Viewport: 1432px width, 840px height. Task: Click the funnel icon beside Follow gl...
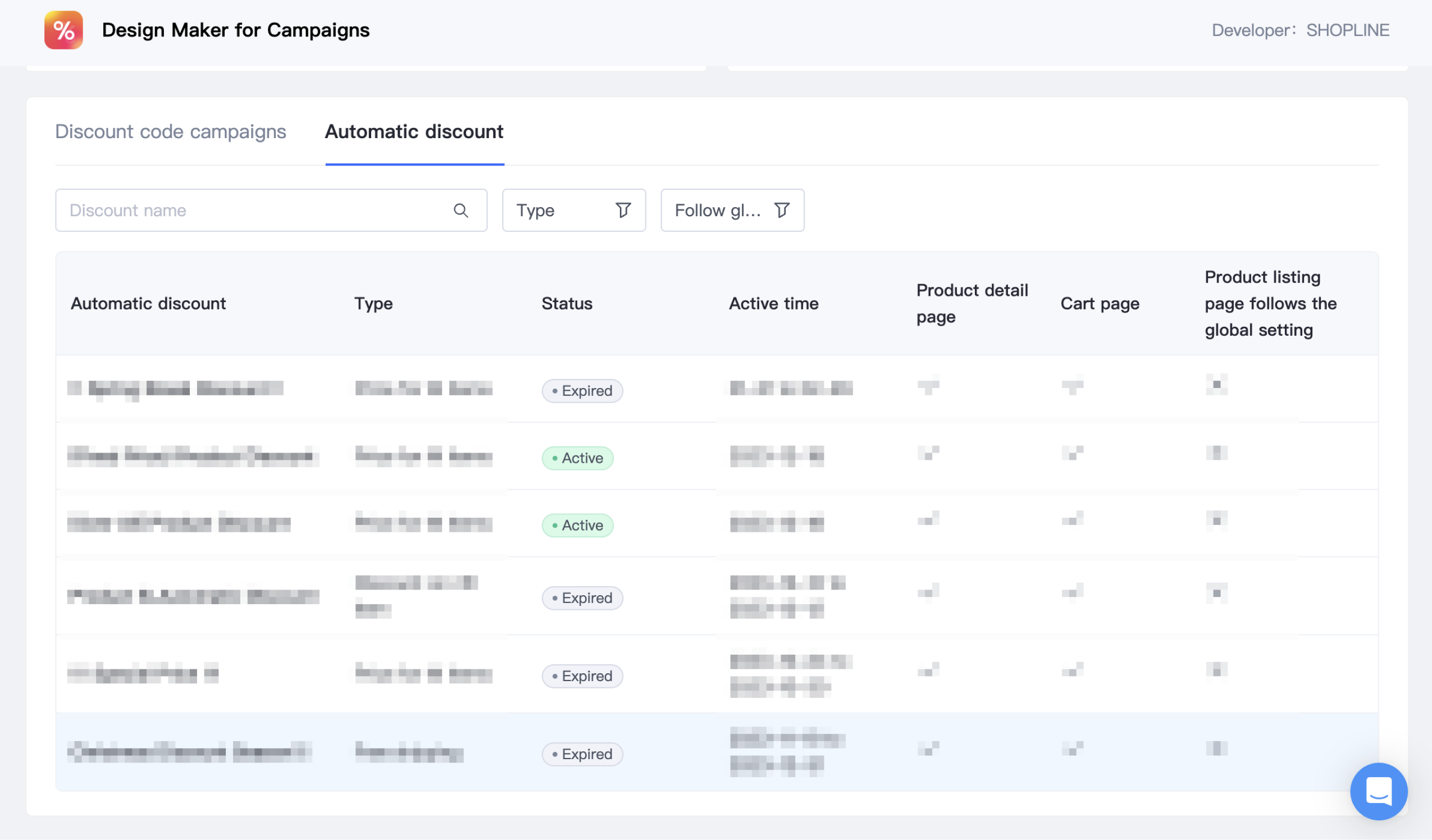(782, 211)
